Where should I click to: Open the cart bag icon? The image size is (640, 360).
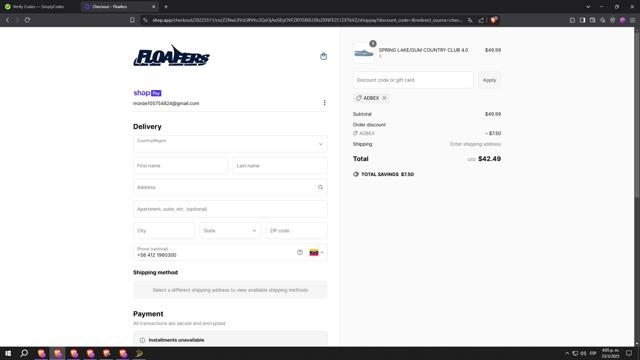pos(323,56)
